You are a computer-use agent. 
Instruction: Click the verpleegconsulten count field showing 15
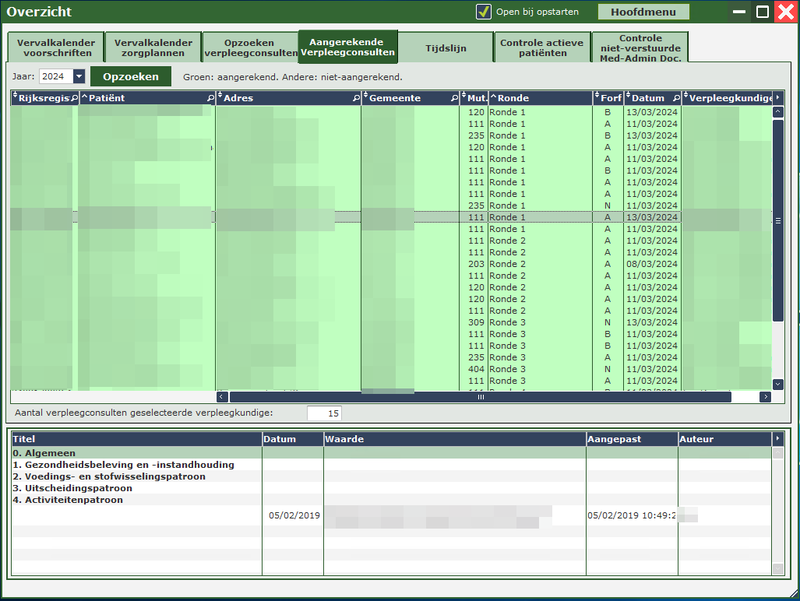coord(324,413)
